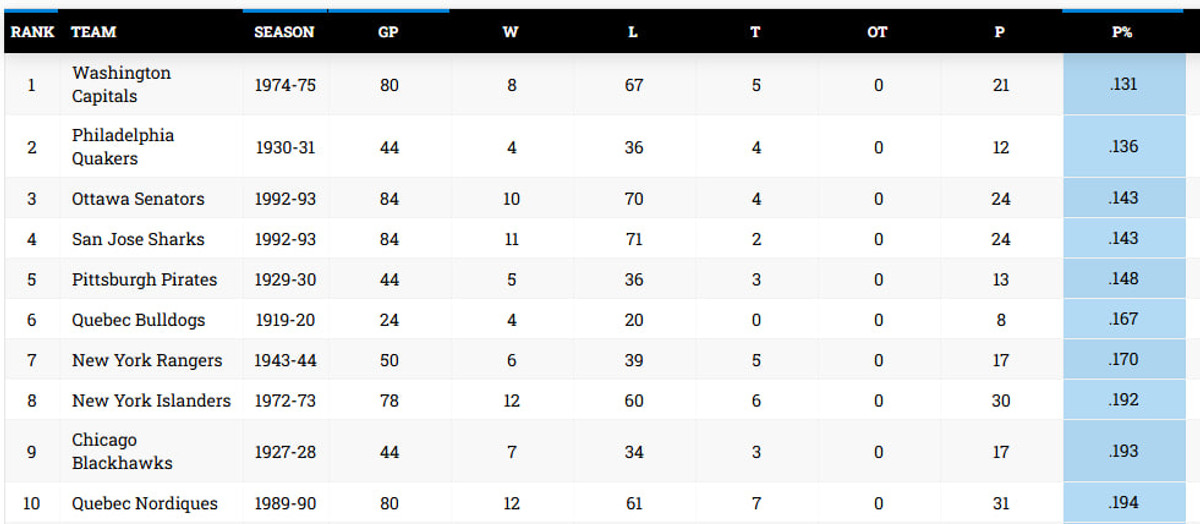Open Quebec Bulldogs team entry

tap(138, 320)
